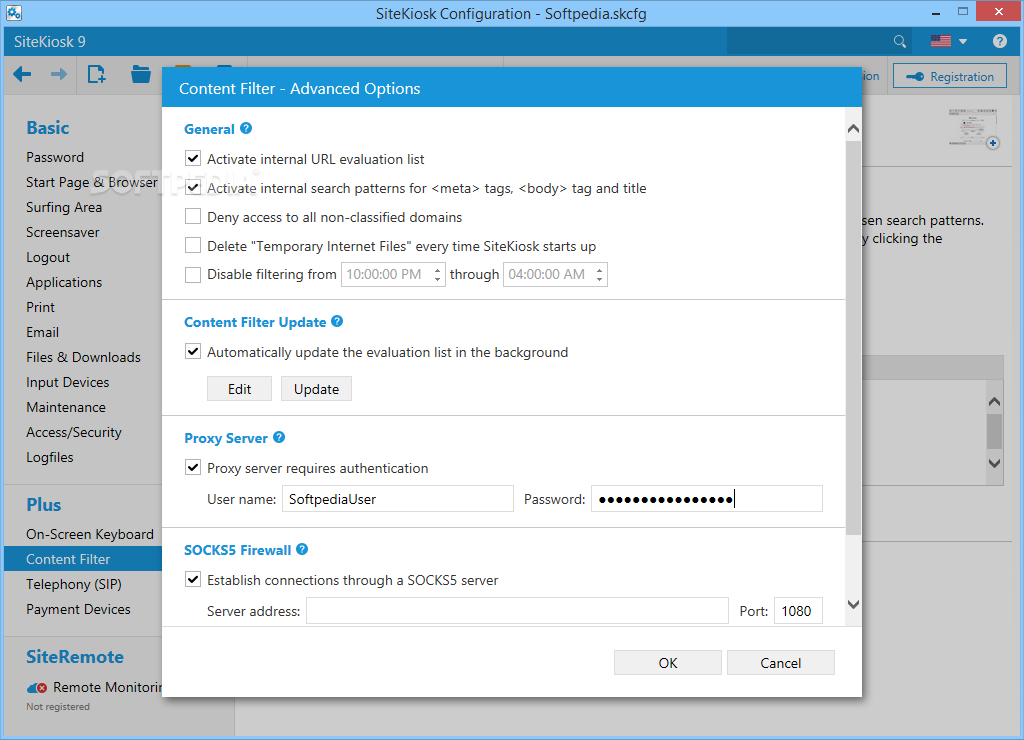The height and width of the screenshot is (740, 1024).
Task: Open Start Page & Browser settings
Action: click(91, 182)
